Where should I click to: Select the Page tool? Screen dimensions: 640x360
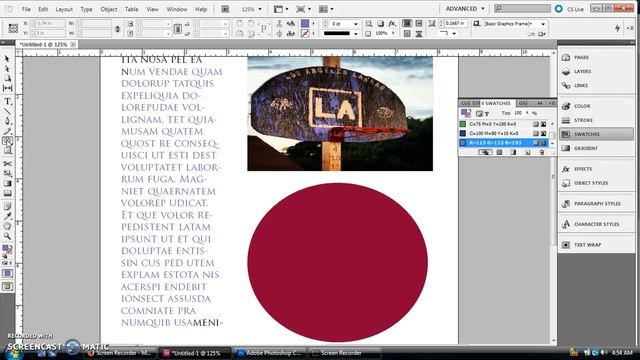7,78
